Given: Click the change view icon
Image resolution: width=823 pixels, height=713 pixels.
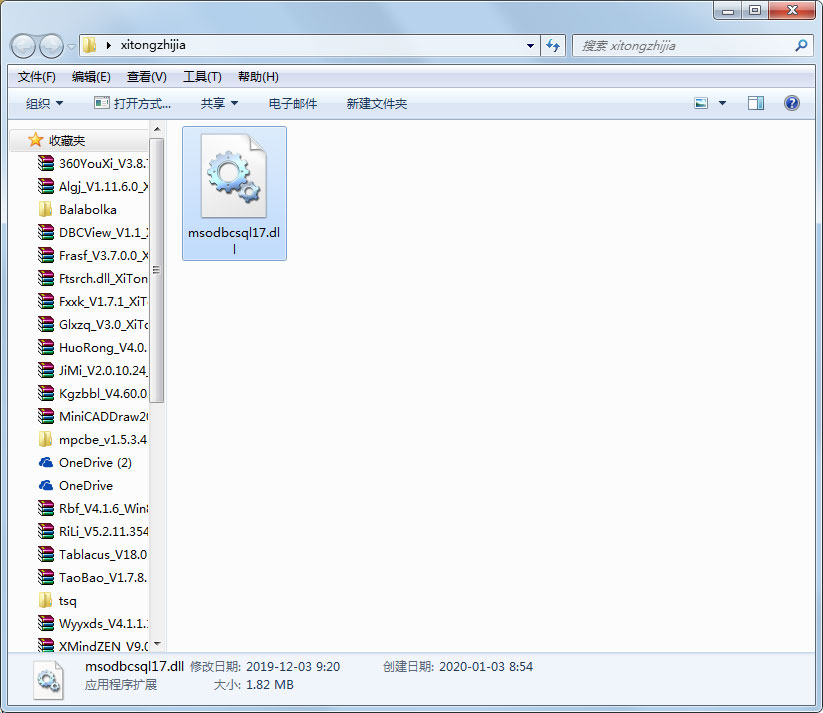Looking at the screenshot, I should tap(701, 103).
